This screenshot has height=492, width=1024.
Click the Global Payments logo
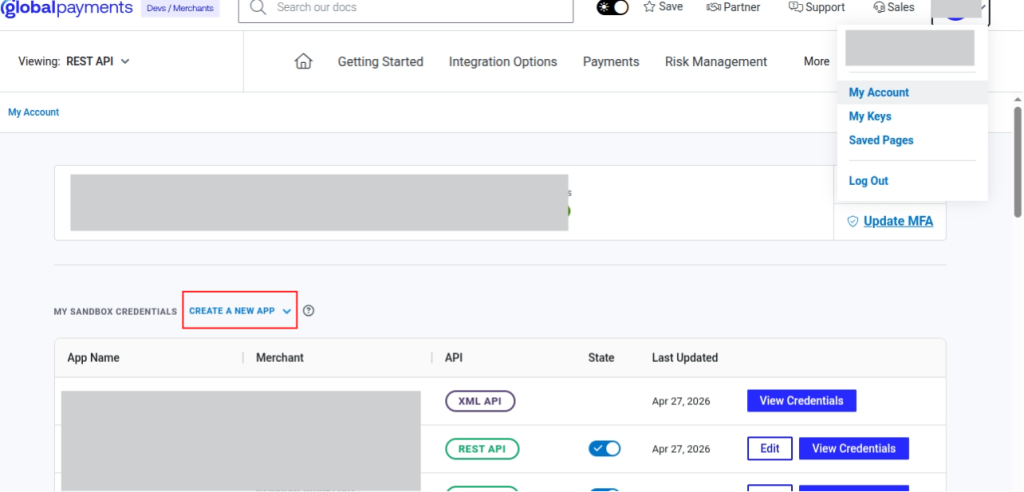pyautogui.click(x=67, y=8)
